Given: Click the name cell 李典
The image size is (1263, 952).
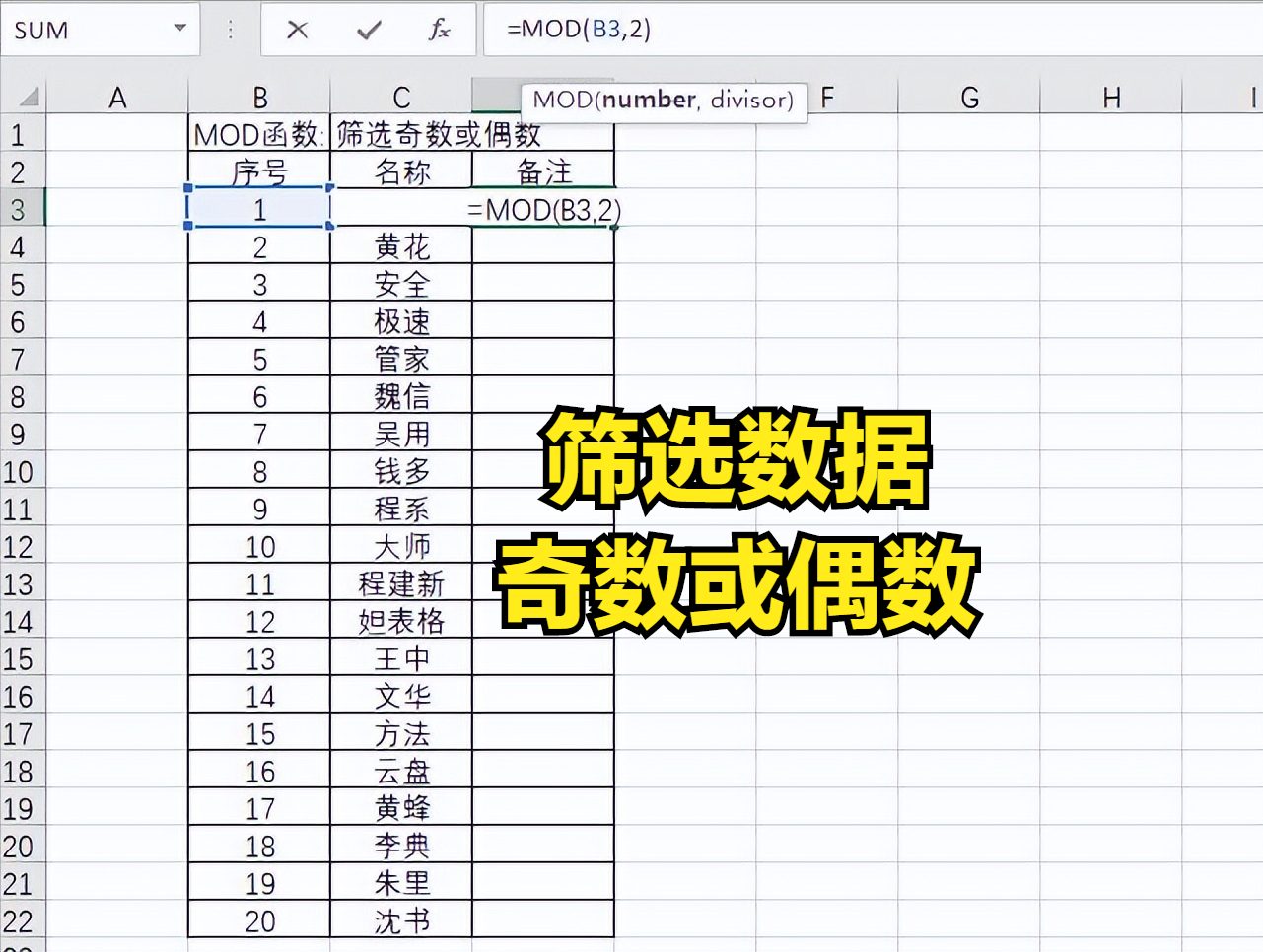Looking at the screenshot, I should [x=401, y=846].
